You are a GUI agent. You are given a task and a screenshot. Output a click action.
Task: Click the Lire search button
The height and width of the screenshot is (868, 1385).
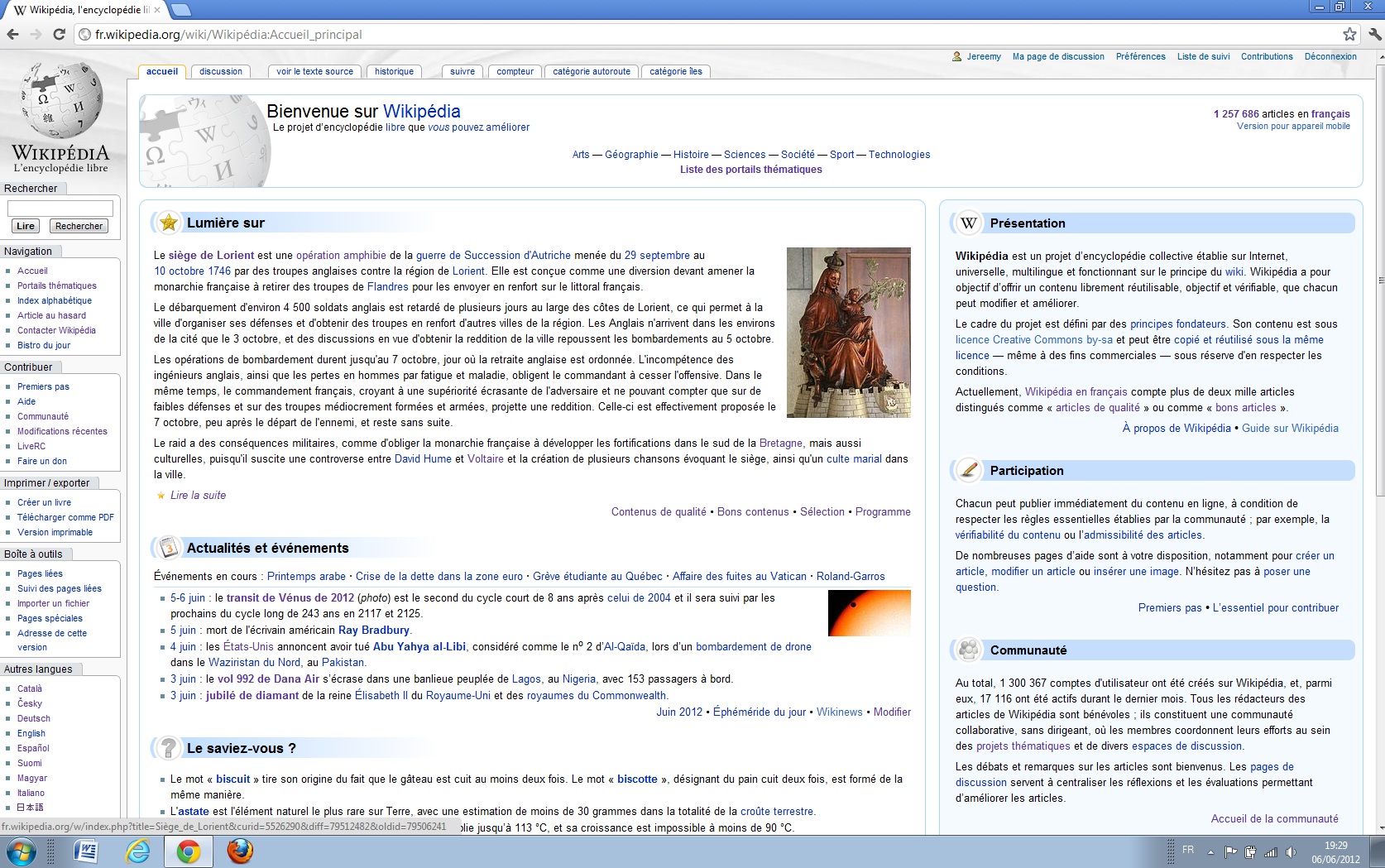click(26, 226)
